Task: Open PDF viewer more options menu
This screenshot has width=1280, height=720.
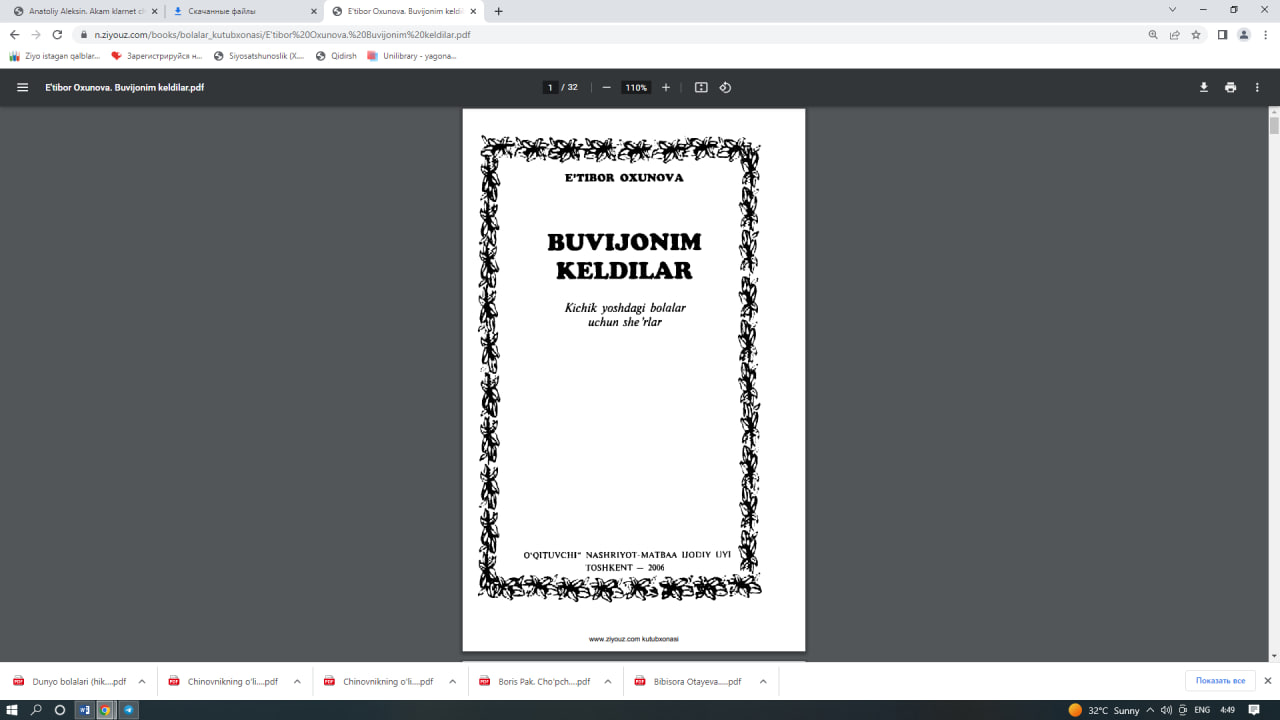Action: tap(1257, 87)
